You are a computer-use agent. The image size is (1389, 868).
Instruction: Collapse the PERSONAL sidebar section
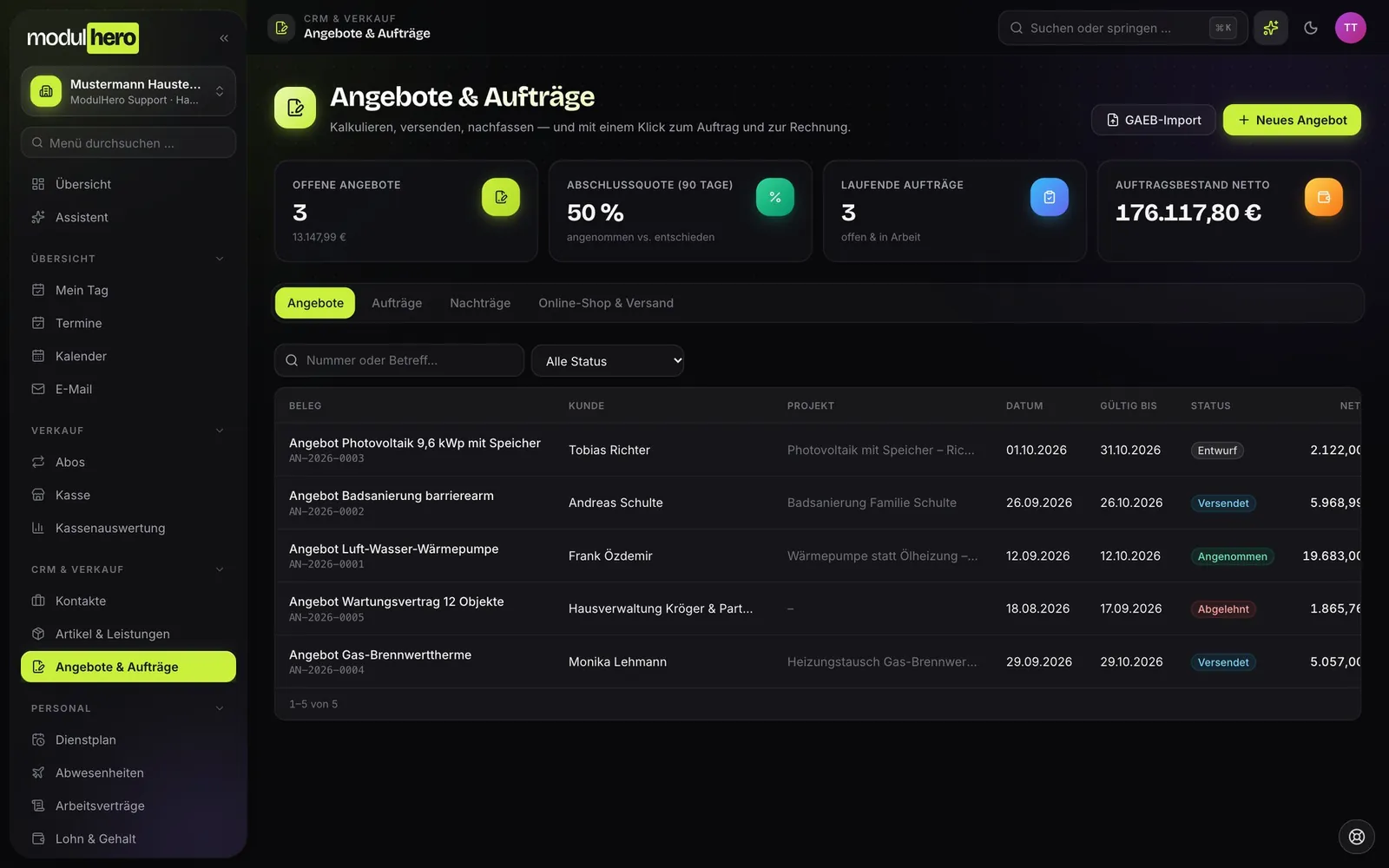tap(128, 708)
